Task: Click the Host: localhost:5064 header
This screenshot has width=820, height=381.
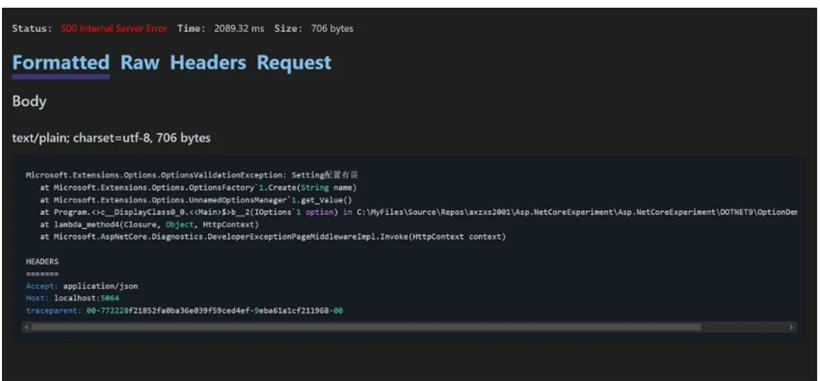Action: click(x=73, y=298)
